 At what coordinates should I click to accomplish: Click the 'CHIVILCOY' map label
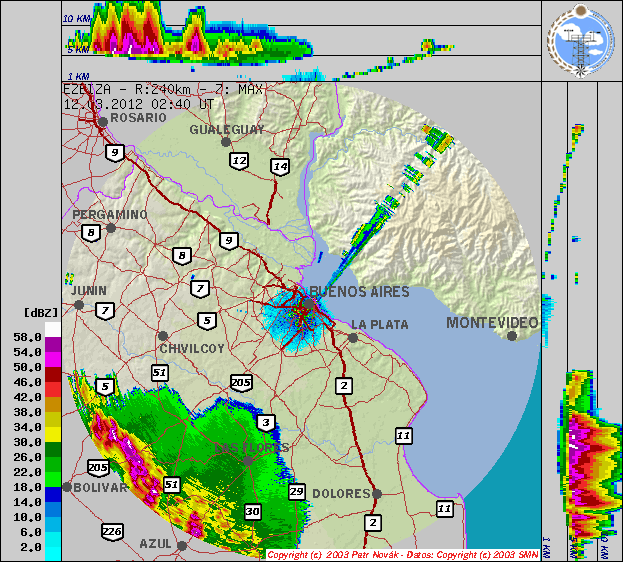pos(192,349)
